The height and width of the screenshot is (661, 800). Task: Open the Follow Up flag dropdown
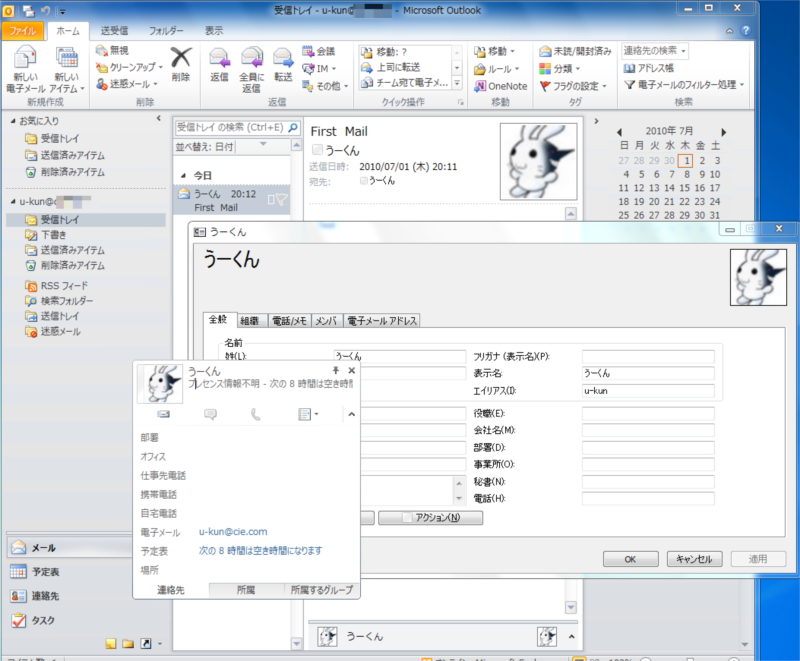tap(573, 86)
